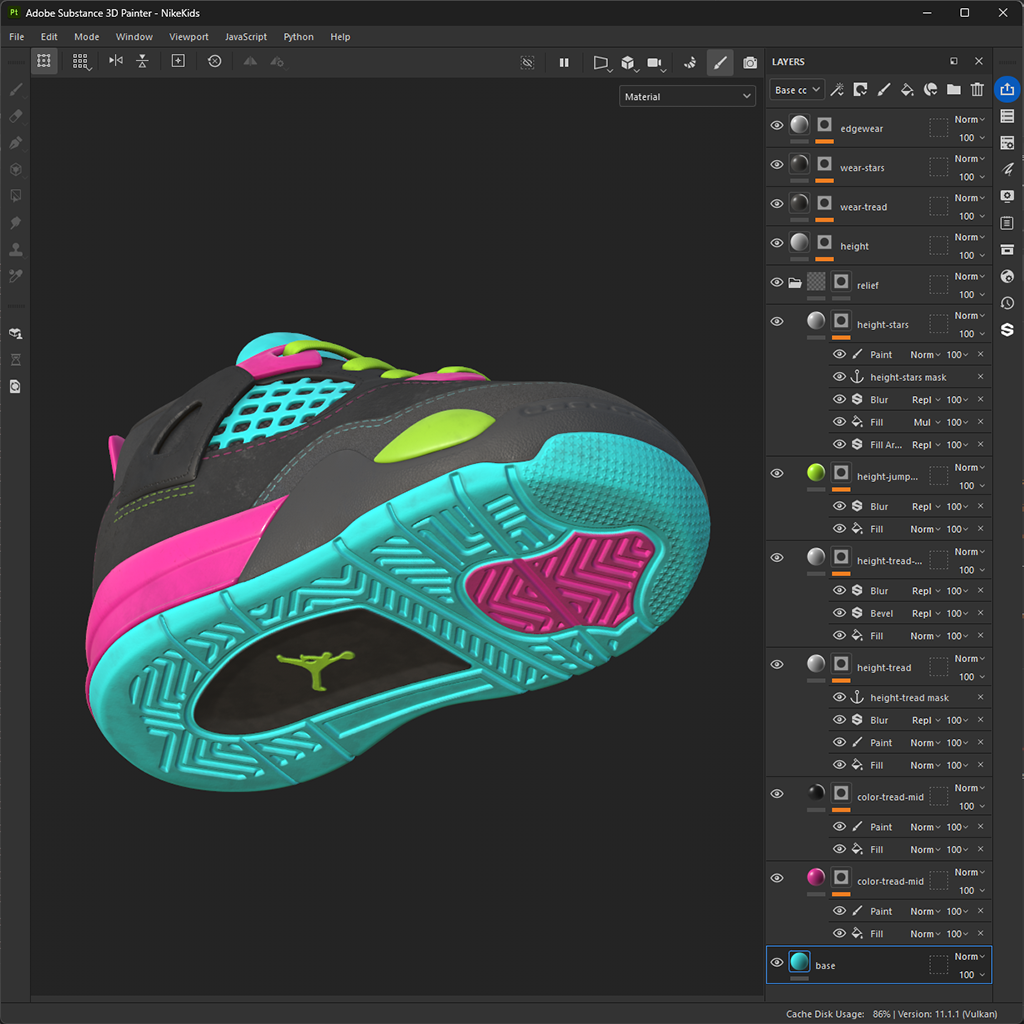Open the Base cc dropdown in Layers panel
Image resolution: width=1024 pixels, height=1024 pixels.
(796, 89)
